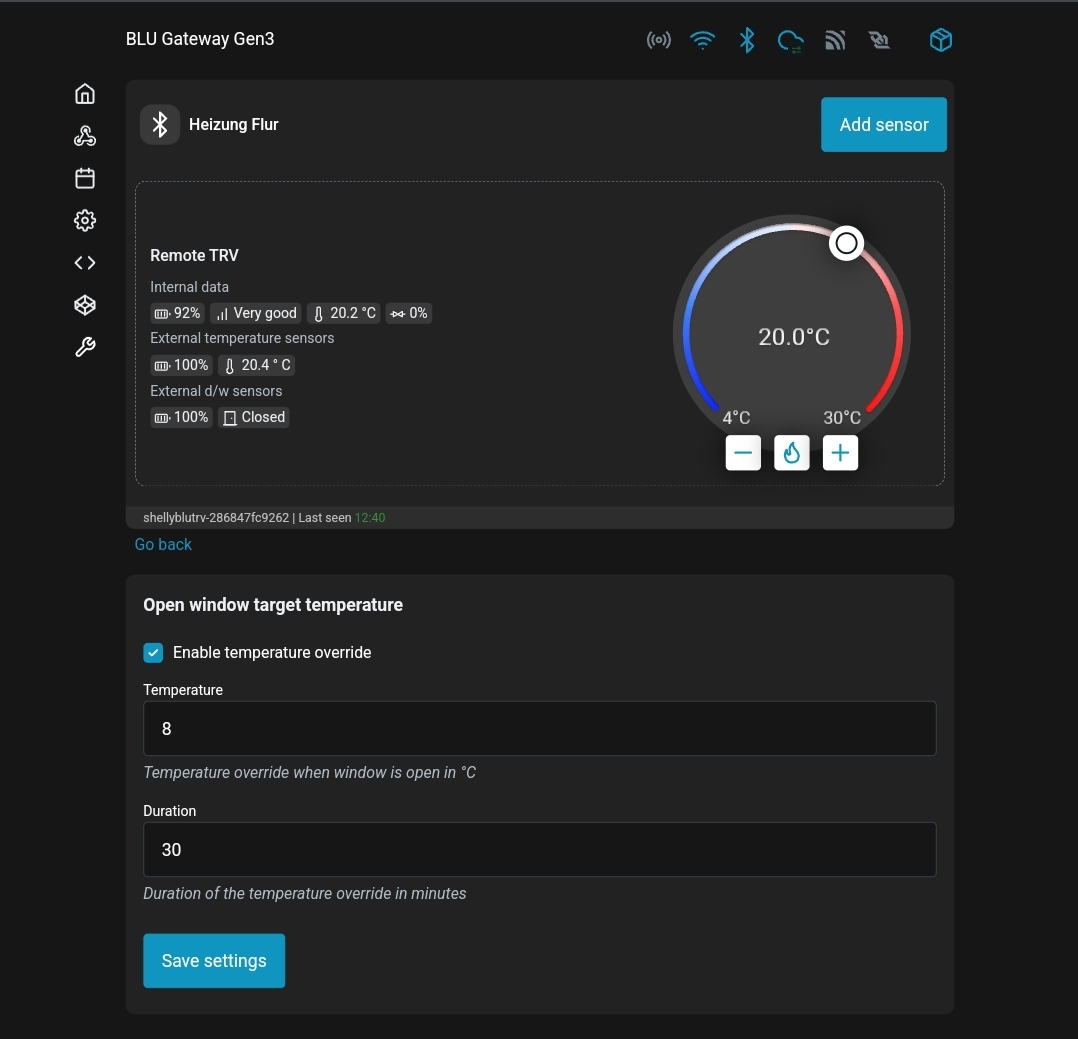Increase target temperature with plus button

[840, 453]
